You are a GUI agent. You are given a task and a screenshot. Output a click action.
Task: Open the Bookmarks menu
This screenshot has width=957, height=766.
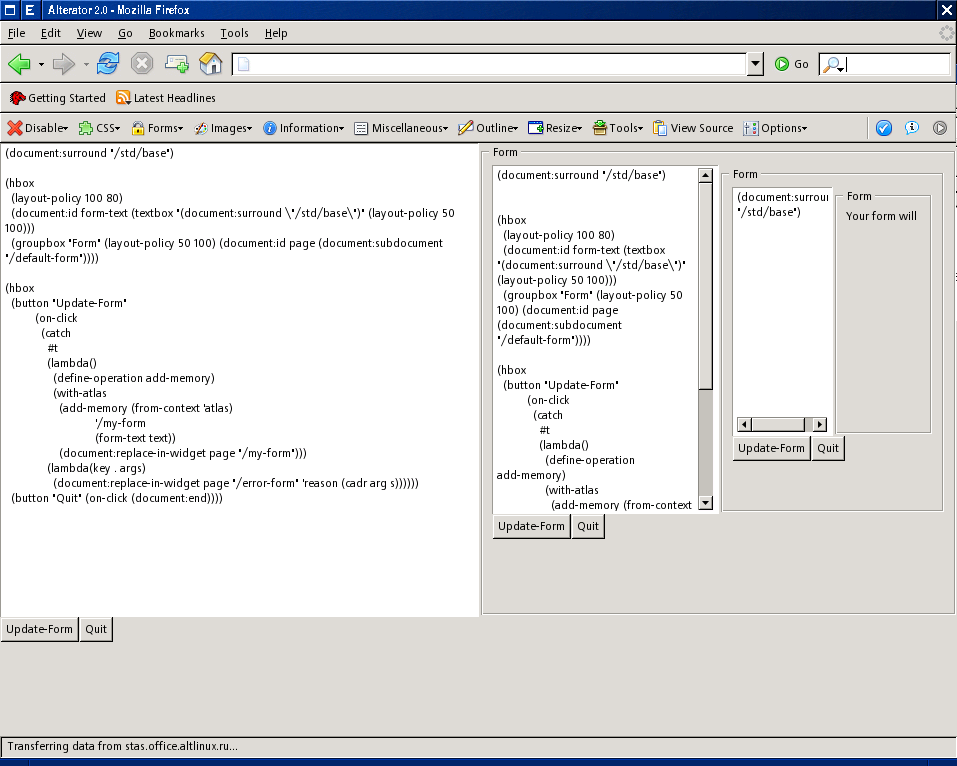[x=177, y=33]
